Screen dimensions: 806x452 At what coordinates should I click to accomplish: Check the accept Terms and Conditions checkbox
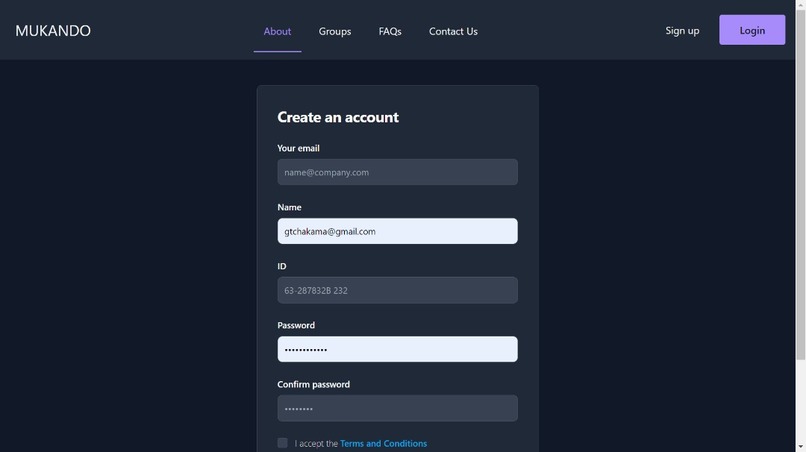[x=283, y=443]
